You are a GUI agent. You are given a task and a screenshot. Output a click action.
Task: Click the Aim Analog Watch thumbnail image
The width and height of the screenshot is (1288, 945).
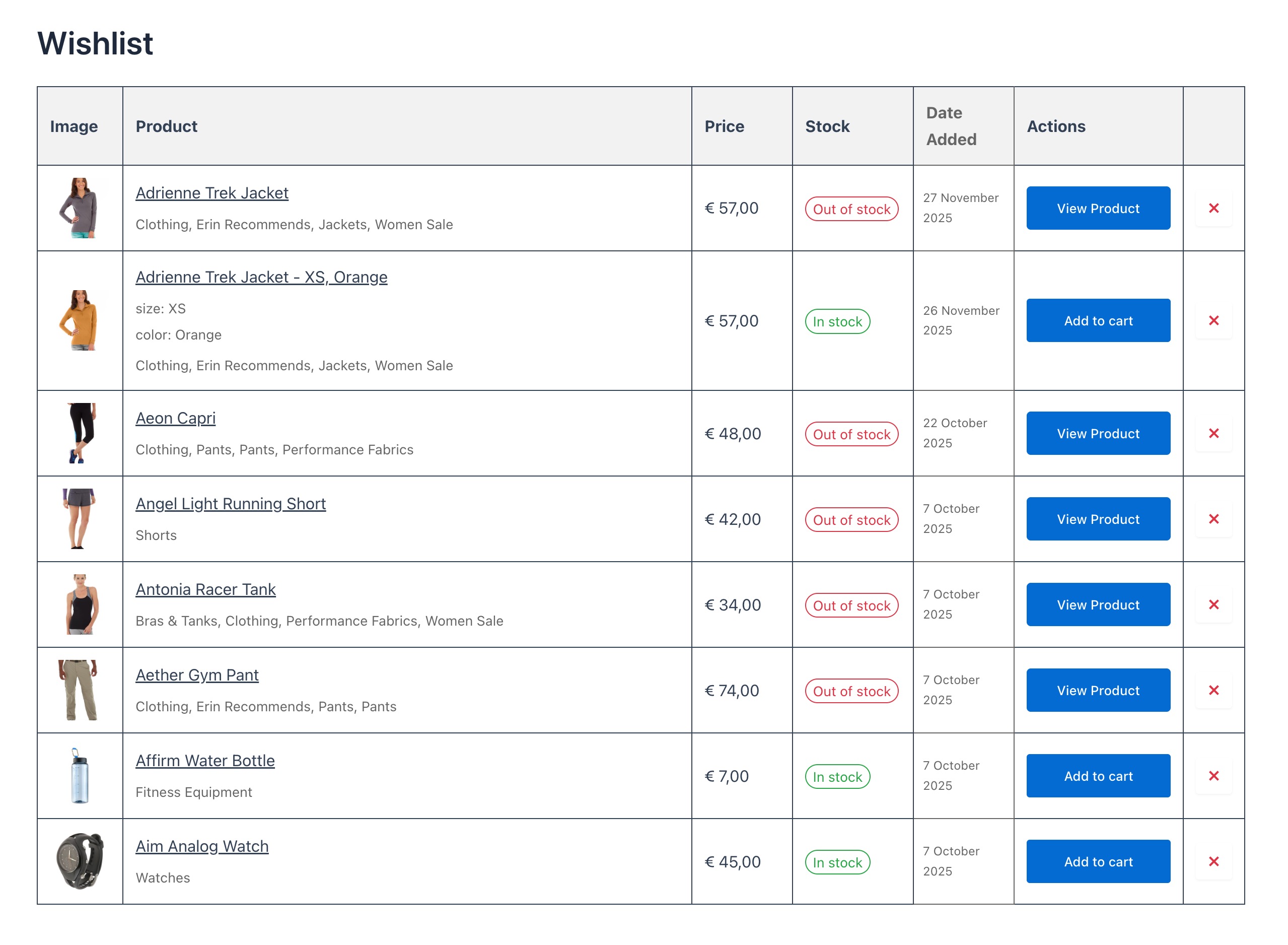(80, 861)
